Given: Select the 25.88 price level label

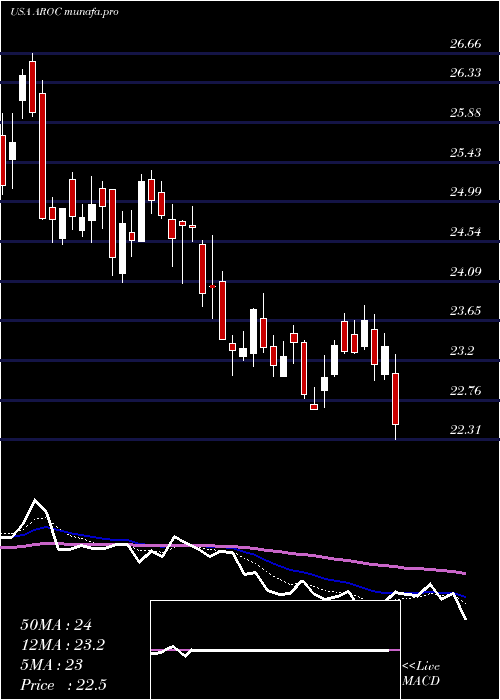Looking at the screenshot, I should click(465, 112).
